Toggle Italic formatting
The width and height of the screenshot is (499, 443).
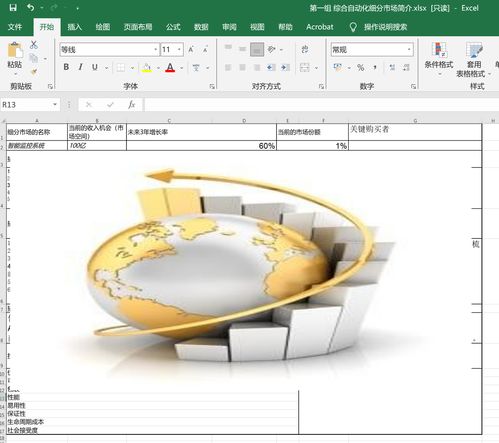point(80,67)
